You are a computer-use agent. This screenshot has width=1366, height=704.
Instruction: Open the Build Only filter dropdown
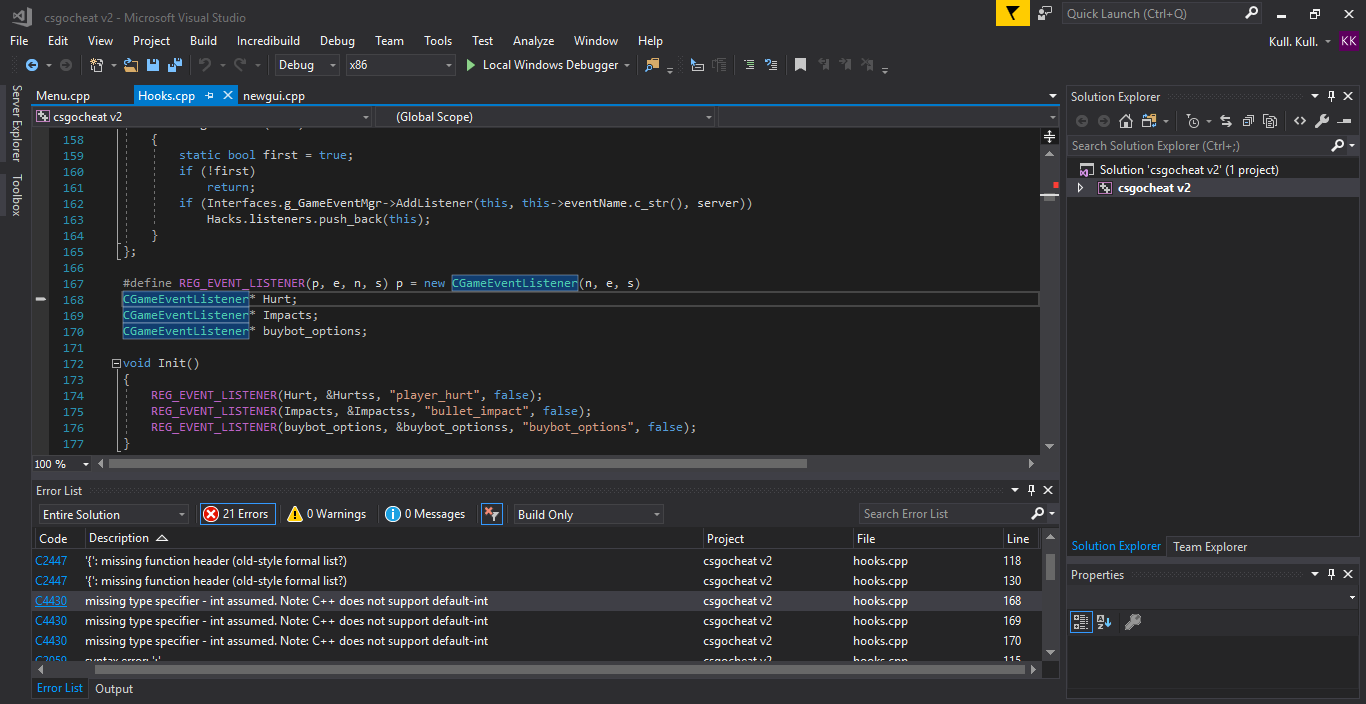[588, 514]
